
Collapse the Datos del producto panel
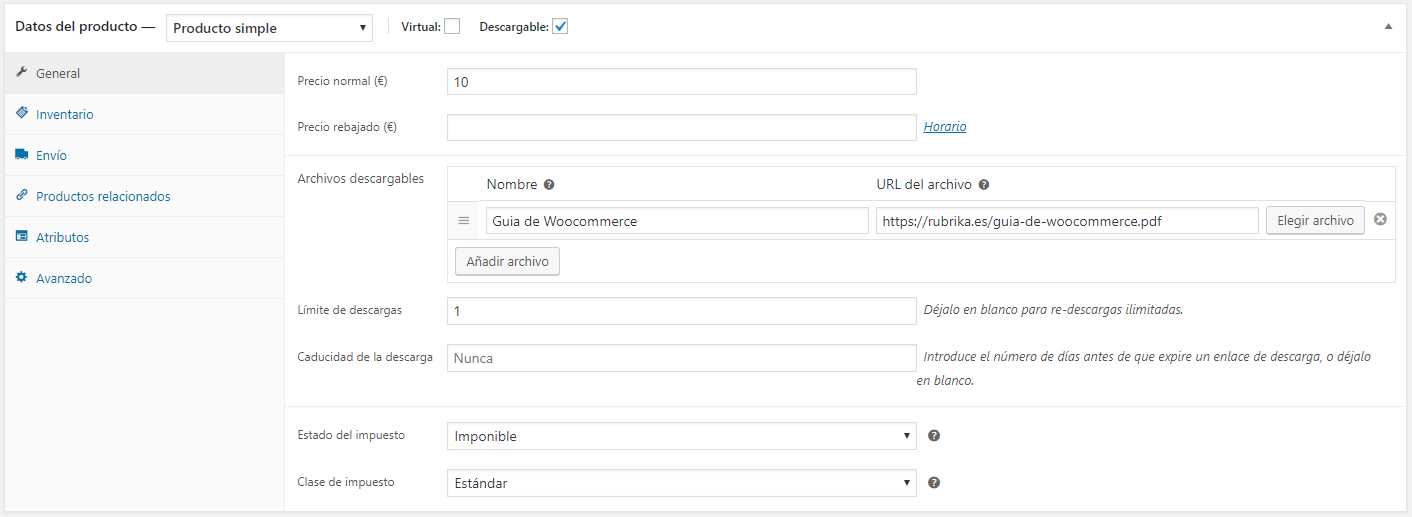(1388, 27)
